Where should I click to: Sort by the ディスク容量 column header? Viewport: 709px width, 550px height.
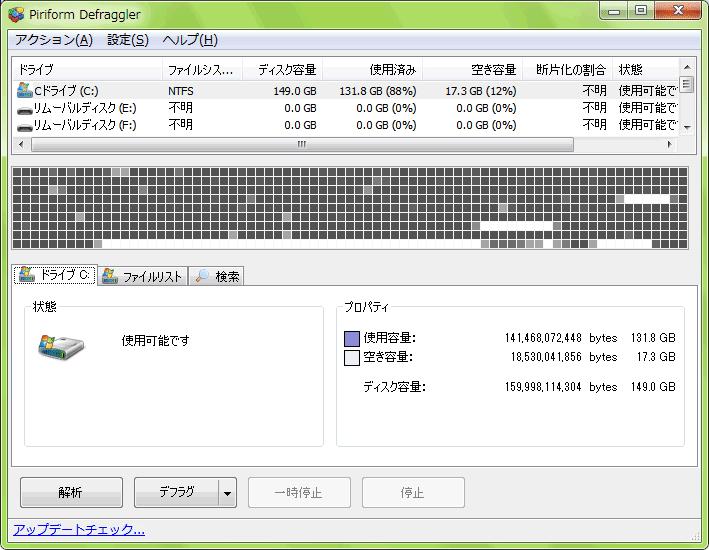tap(283, 70)
